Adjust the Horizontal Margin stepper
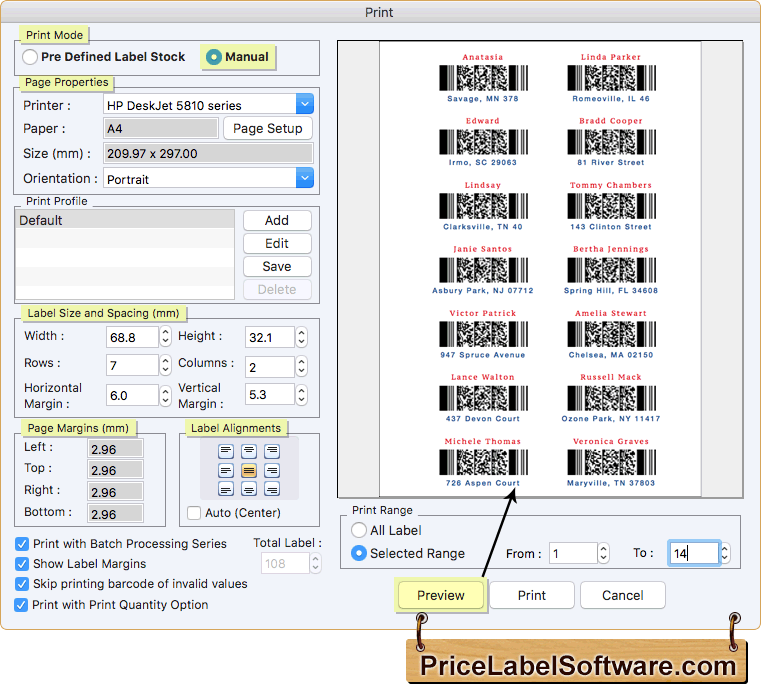 165,395
